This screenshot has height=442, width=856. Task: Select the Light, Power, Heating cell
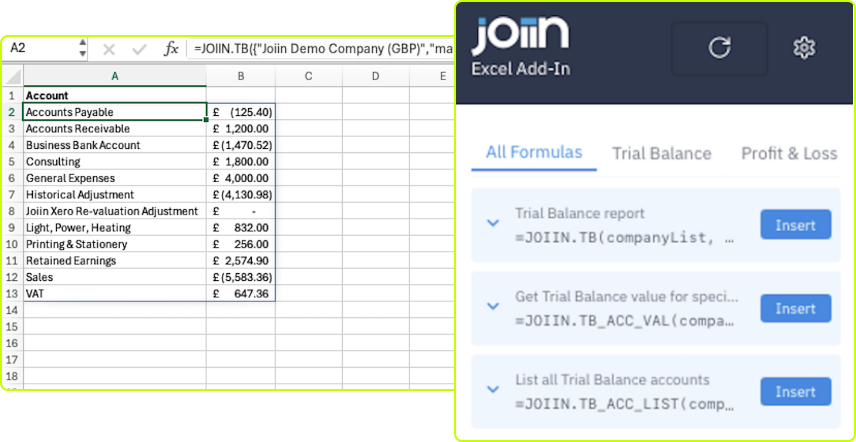click(x=115, y=228)
